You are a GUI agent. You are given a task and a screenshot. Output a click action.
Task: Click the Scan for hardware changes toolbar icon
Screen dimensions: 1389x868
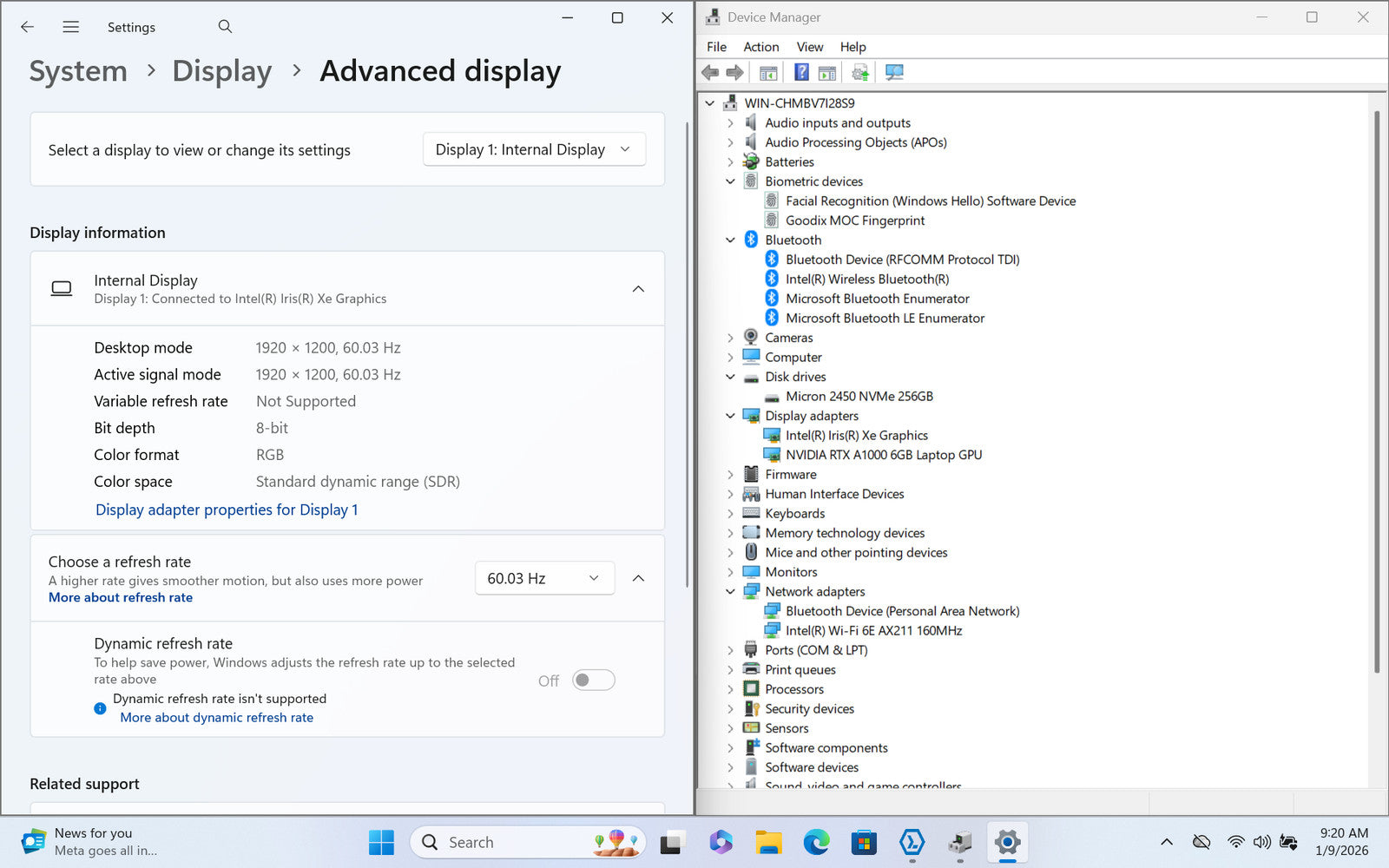tap(894, 73)
